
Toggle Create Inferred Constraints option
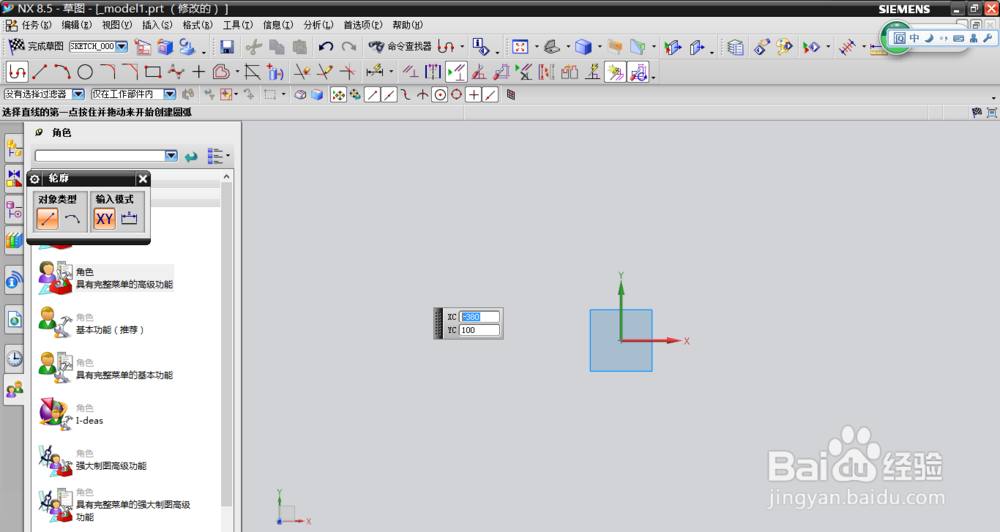coord(615,72)
